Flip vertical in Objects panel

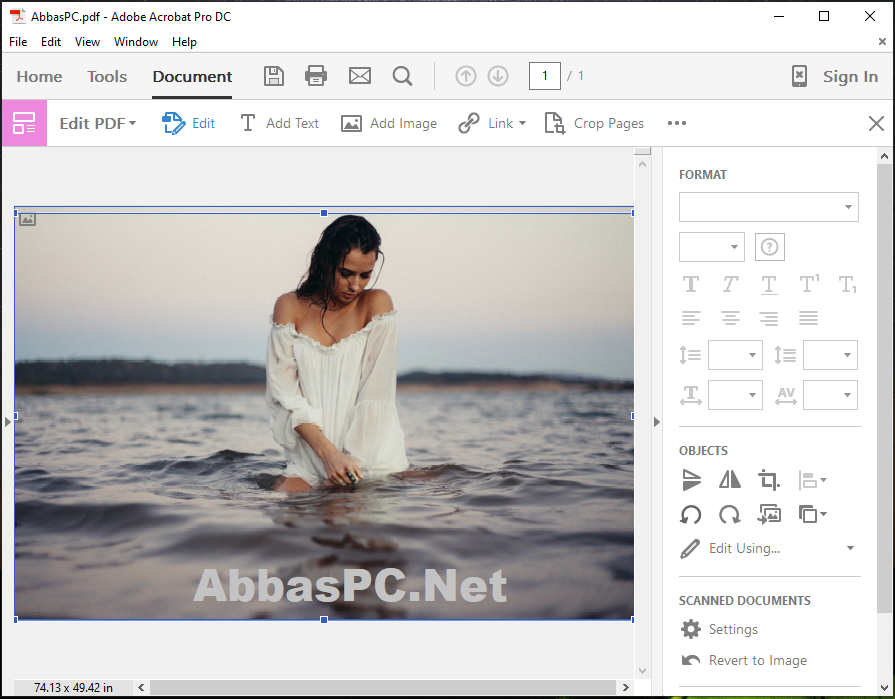click(691, 480)
